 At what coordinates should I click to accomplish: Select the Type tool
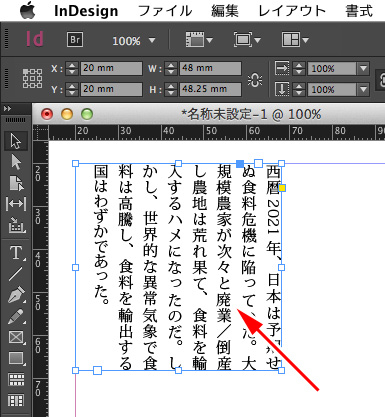click(x=16, y=253)
